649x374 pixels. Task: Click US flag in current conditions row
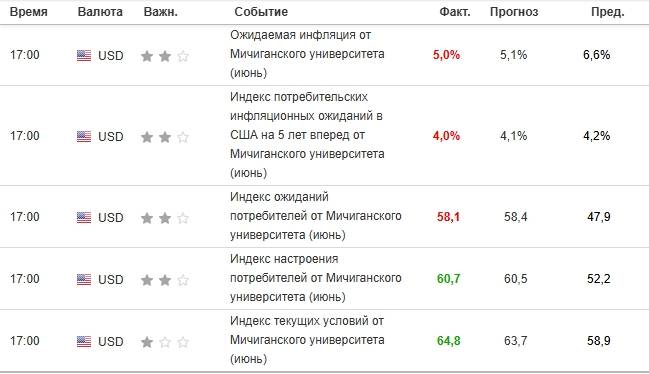coord(84,341)
